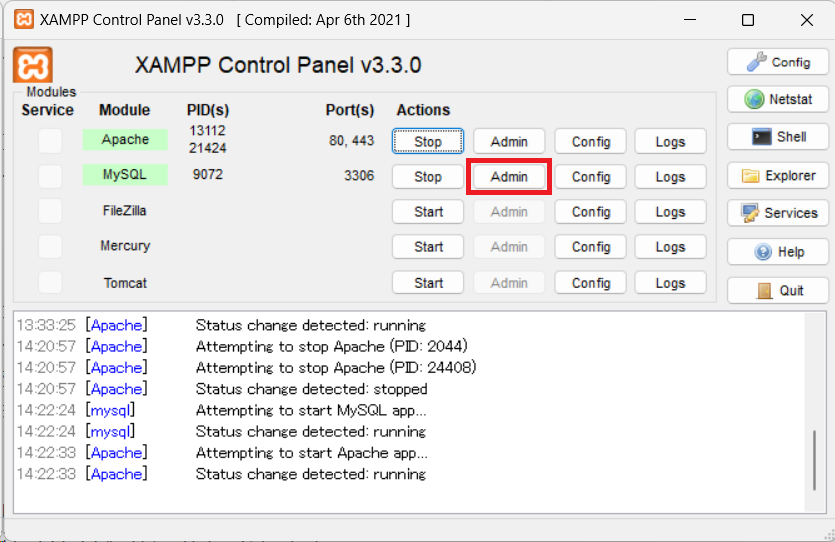This screenshot has width=835, height=542.
Task: Toggle the MySQL service checkbox
Action: coord(50,176)
